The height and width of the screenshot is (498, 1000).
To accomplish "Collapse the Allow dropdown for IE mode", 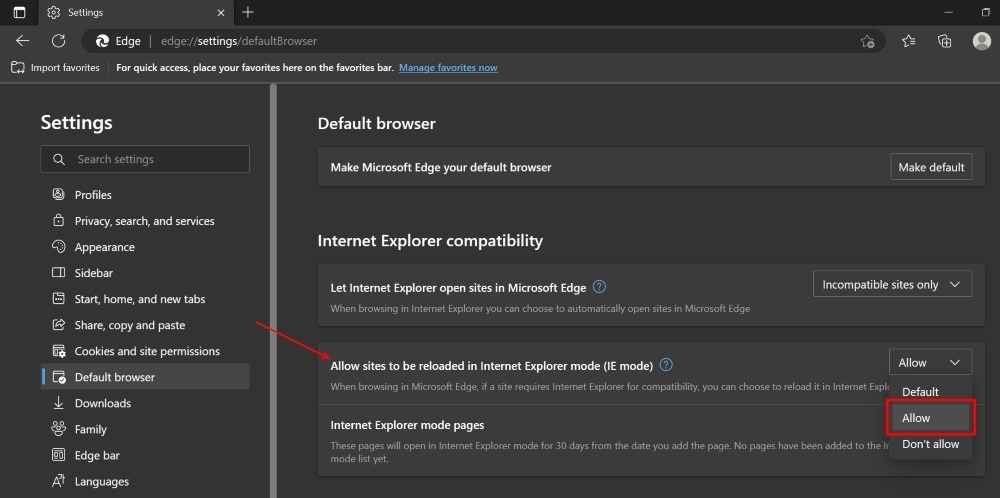I will click(930, 362).
